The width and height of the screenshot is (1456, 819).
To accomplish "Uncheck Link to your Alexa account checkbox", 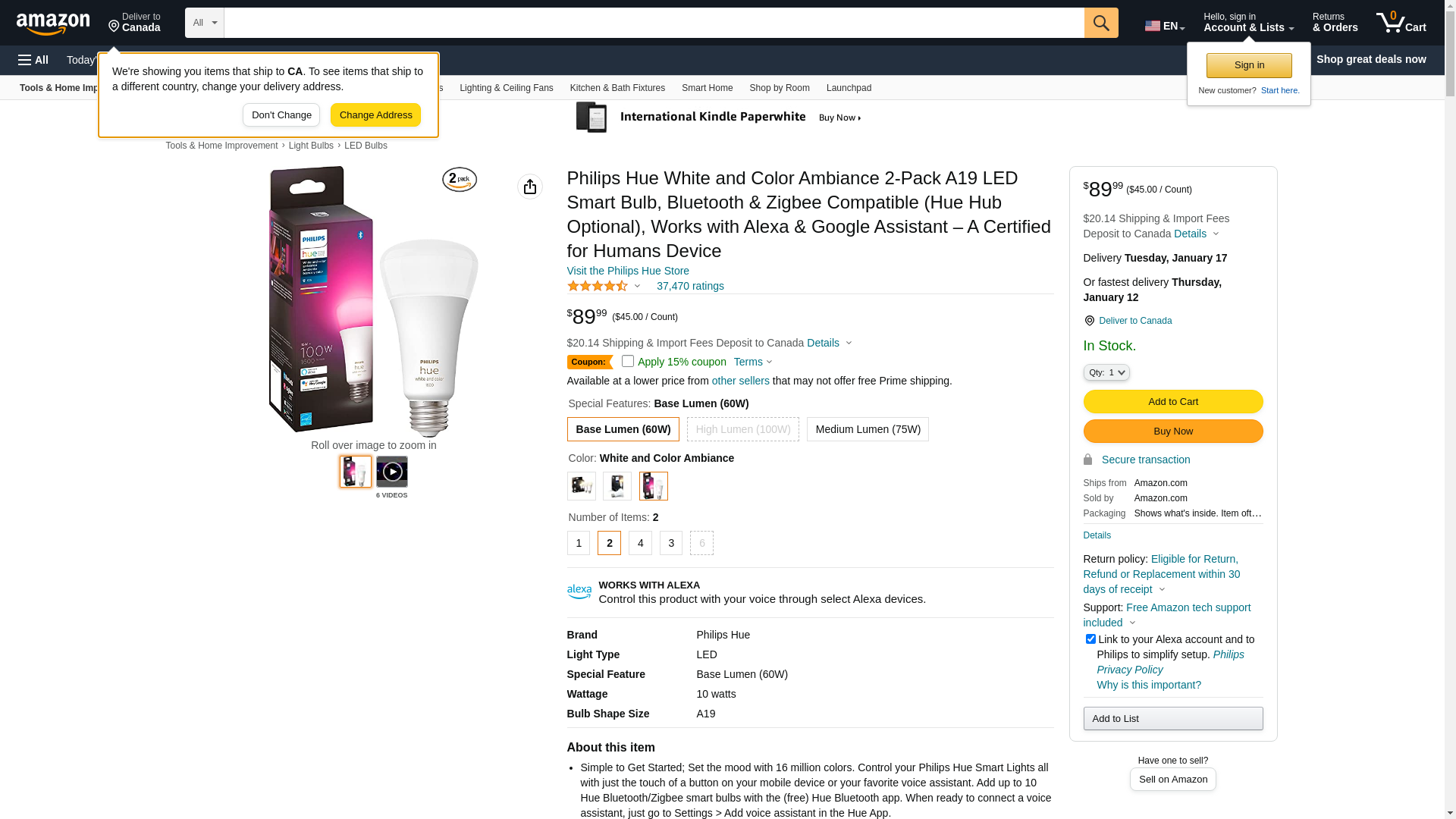I will [x=1090, y=639].
